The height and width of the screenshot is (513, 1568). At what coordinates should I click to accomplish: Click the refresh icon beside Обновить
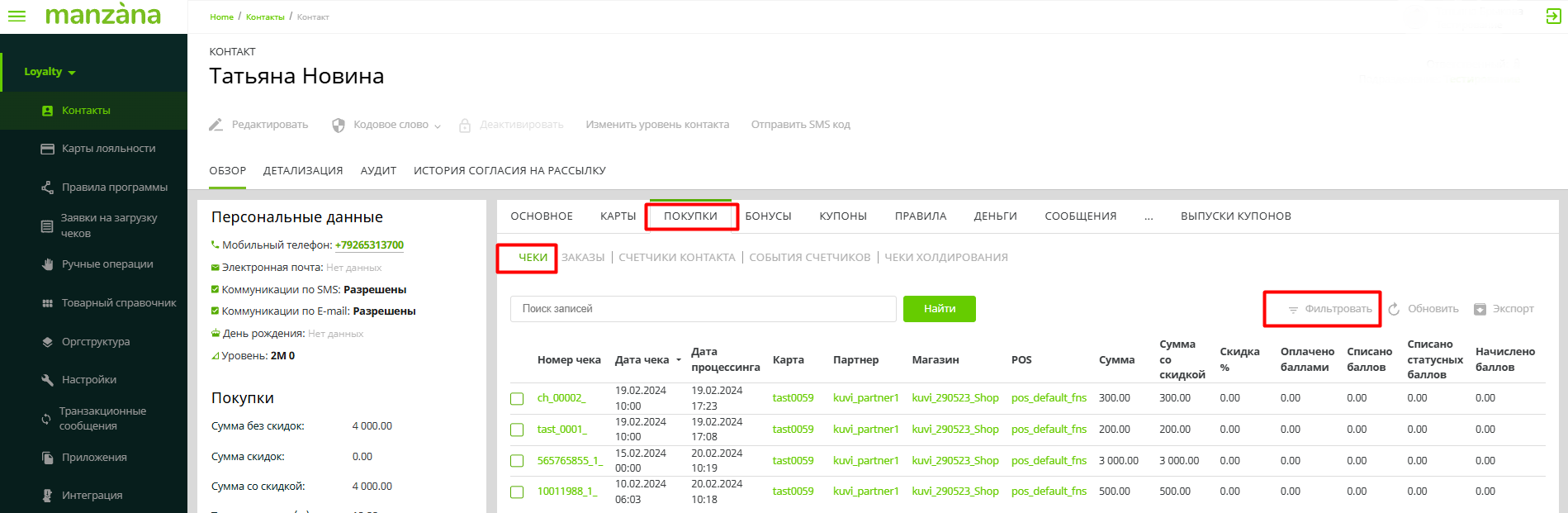coord(1394,309)
